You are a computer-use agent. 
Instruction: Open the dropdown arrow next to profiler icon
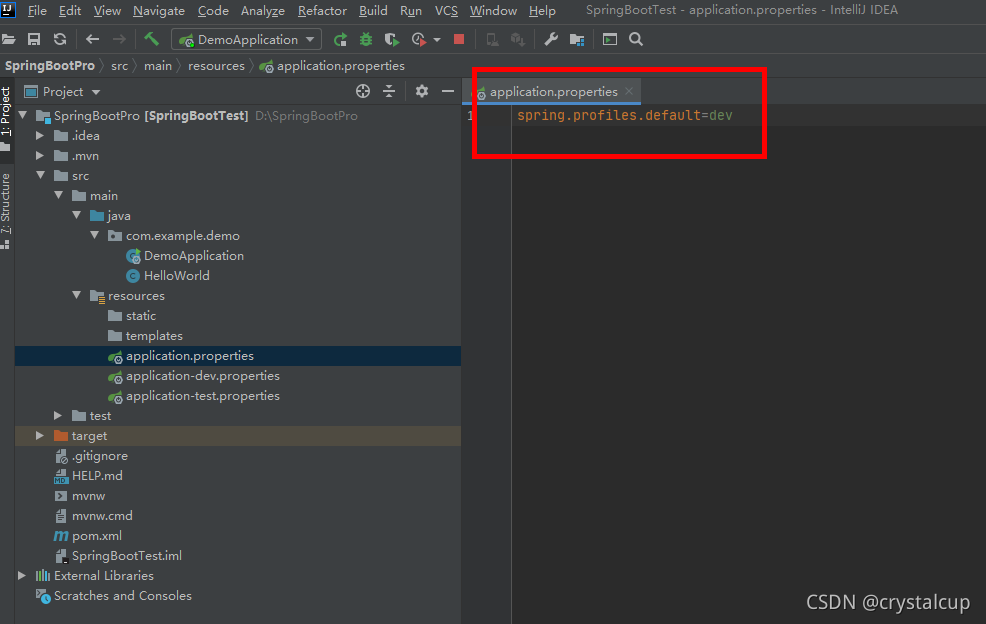[437, 40]
